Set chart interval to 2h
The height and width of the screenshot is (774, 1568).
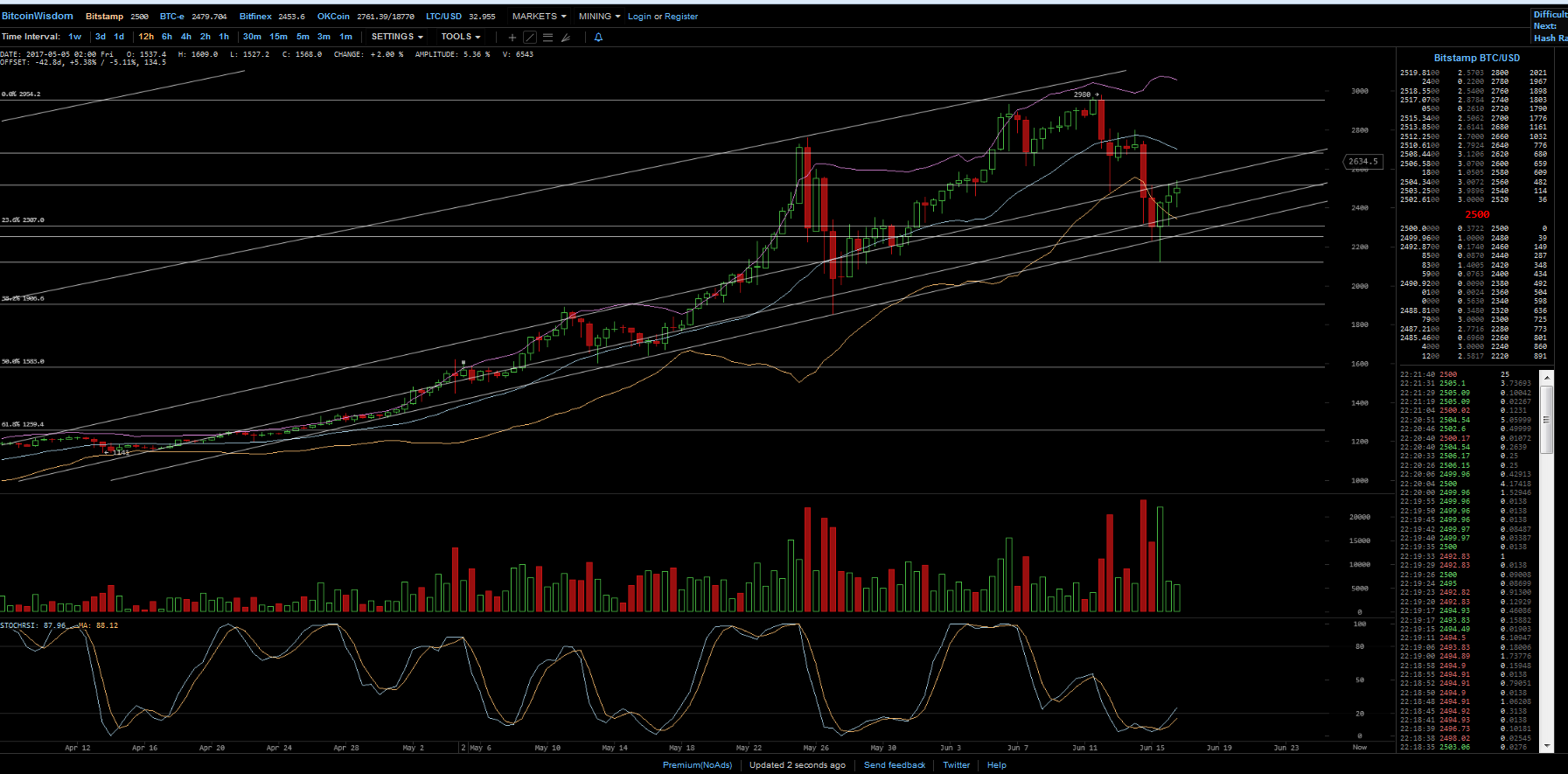tap(206, 37)
